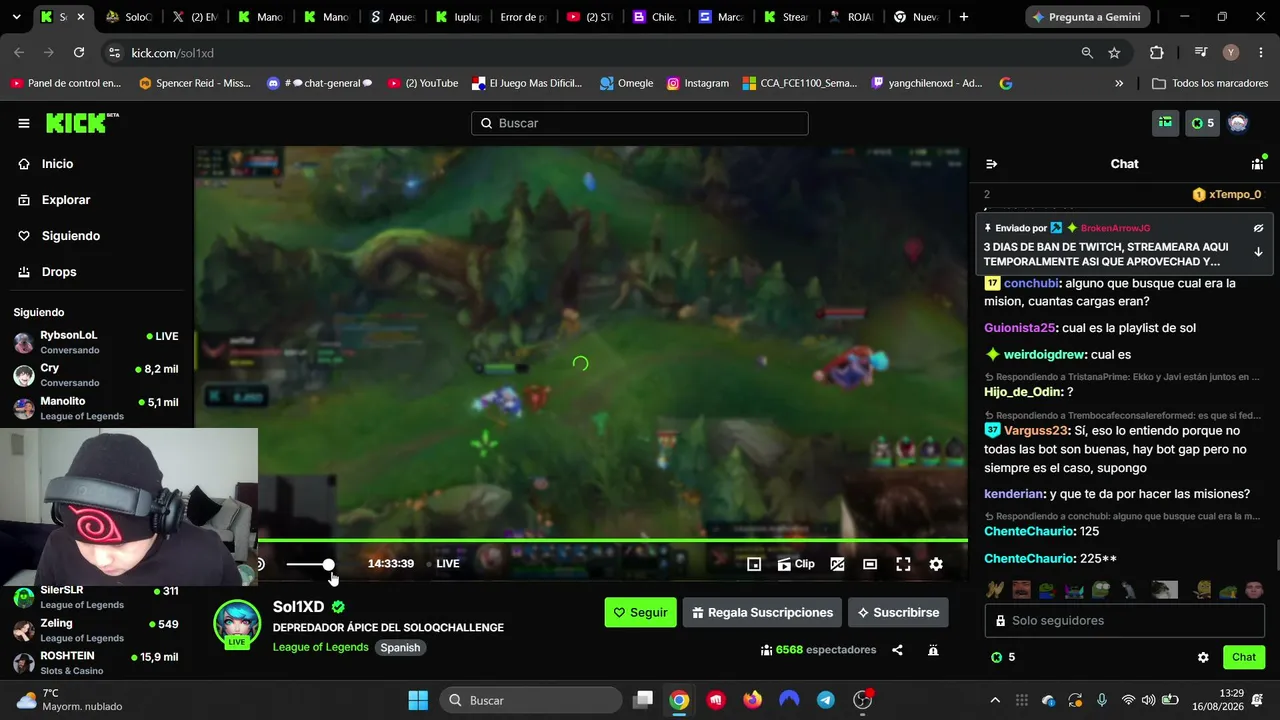Open Sol1XD streamer avatar

click(x=237, y=624)
